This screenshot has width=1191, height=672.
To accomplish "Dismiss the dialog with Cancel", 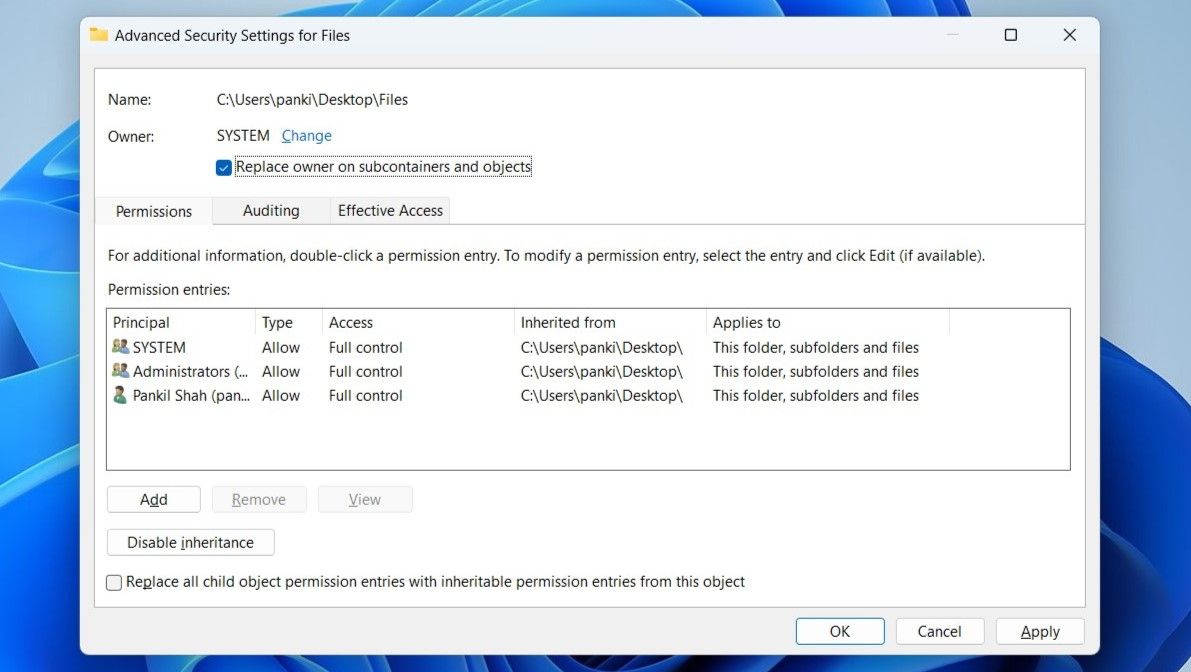I will tap(939, 631).
